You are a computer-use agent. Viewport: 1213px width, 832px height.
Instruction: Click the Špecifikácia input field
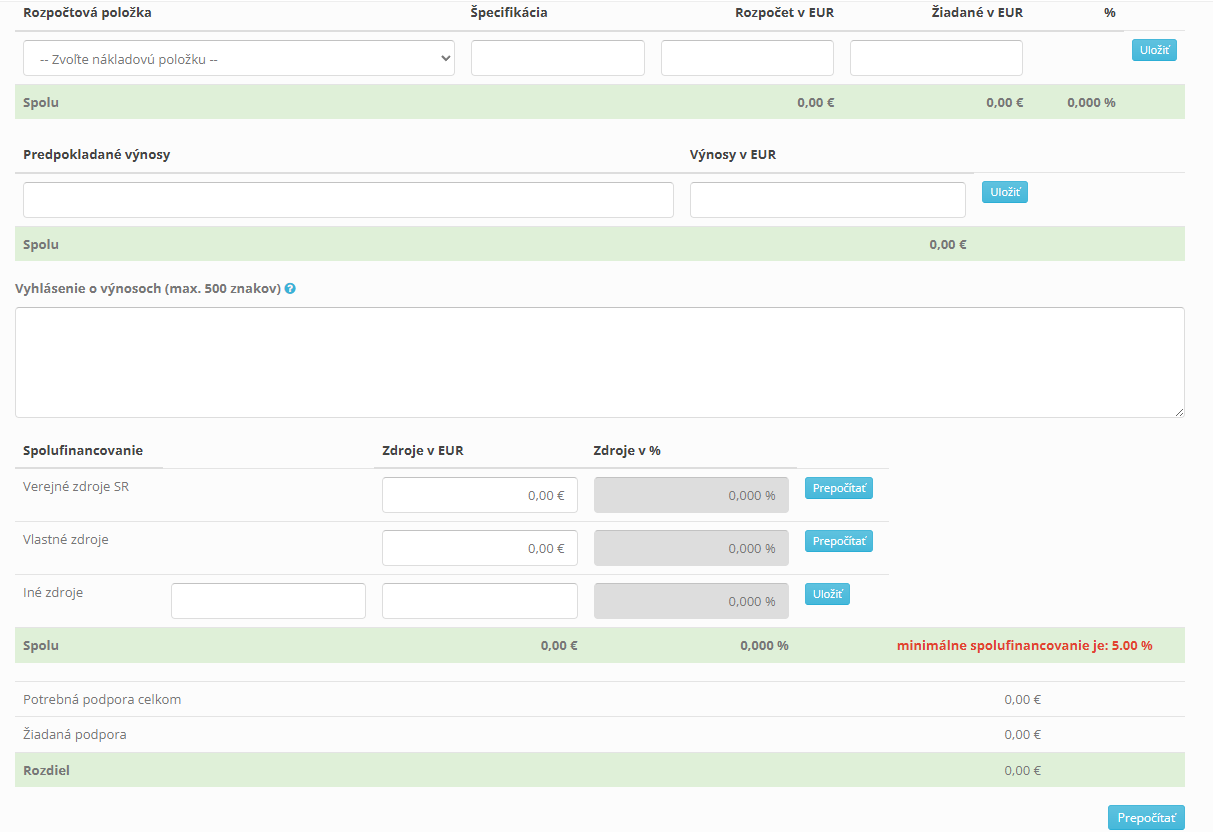click(557, 59)
